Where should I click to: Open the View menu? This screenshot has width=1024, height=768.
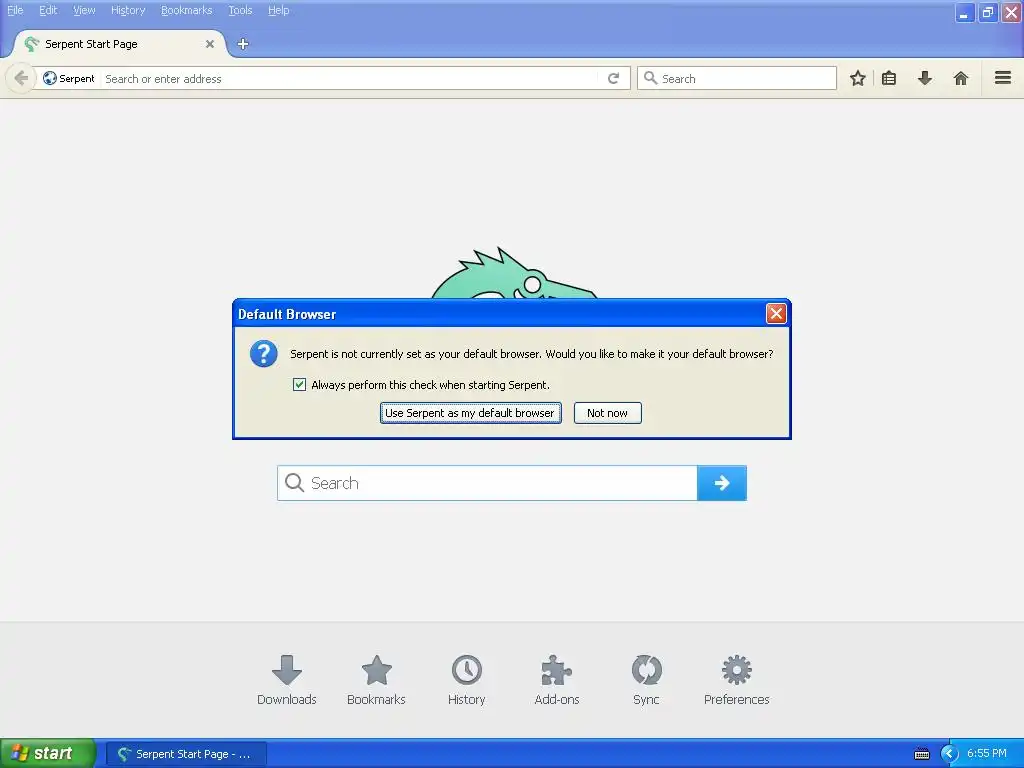(x=84, y=10)
